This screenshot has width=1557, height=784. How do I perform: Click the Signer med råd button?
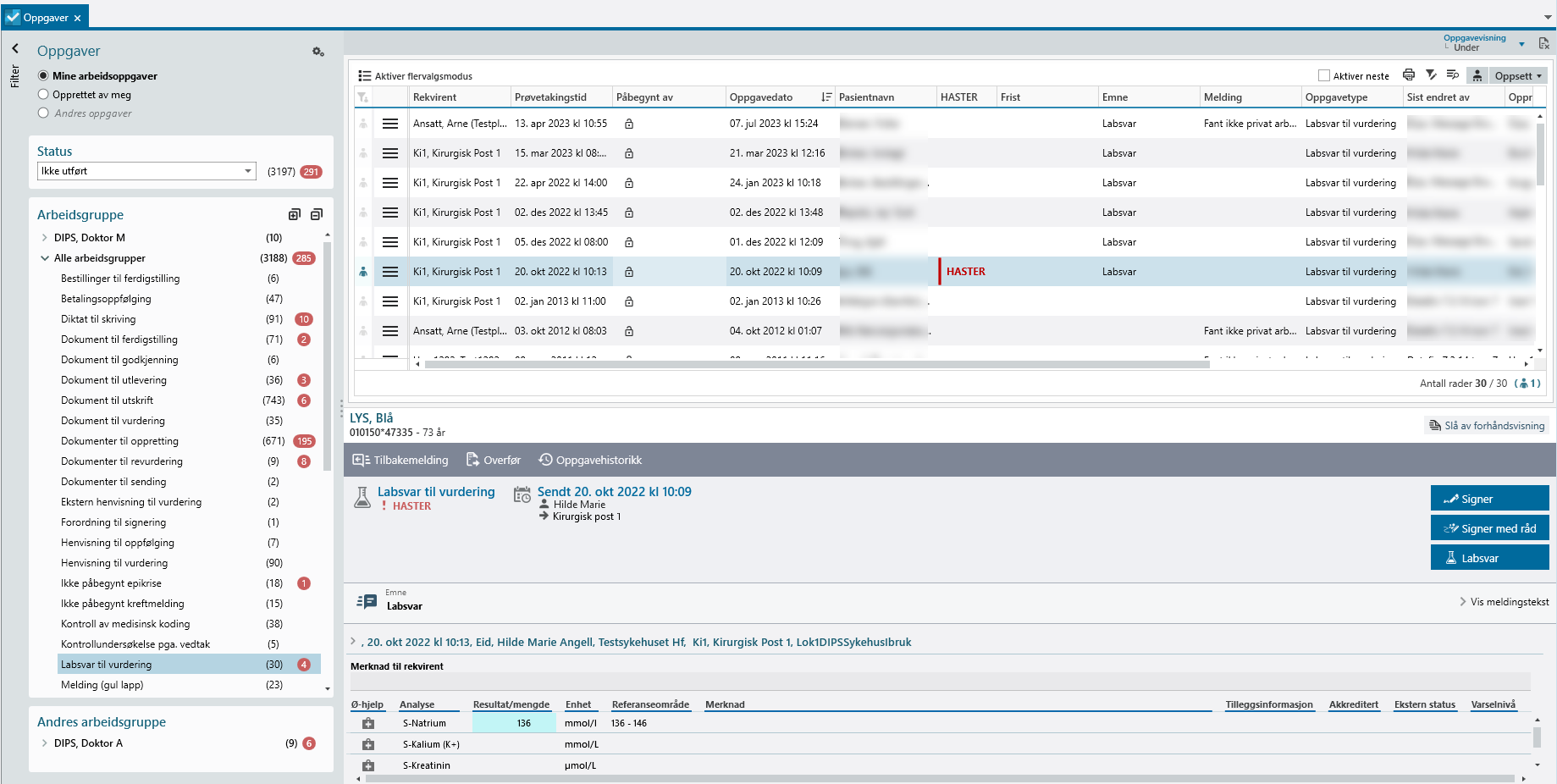tap(1489, 528)
